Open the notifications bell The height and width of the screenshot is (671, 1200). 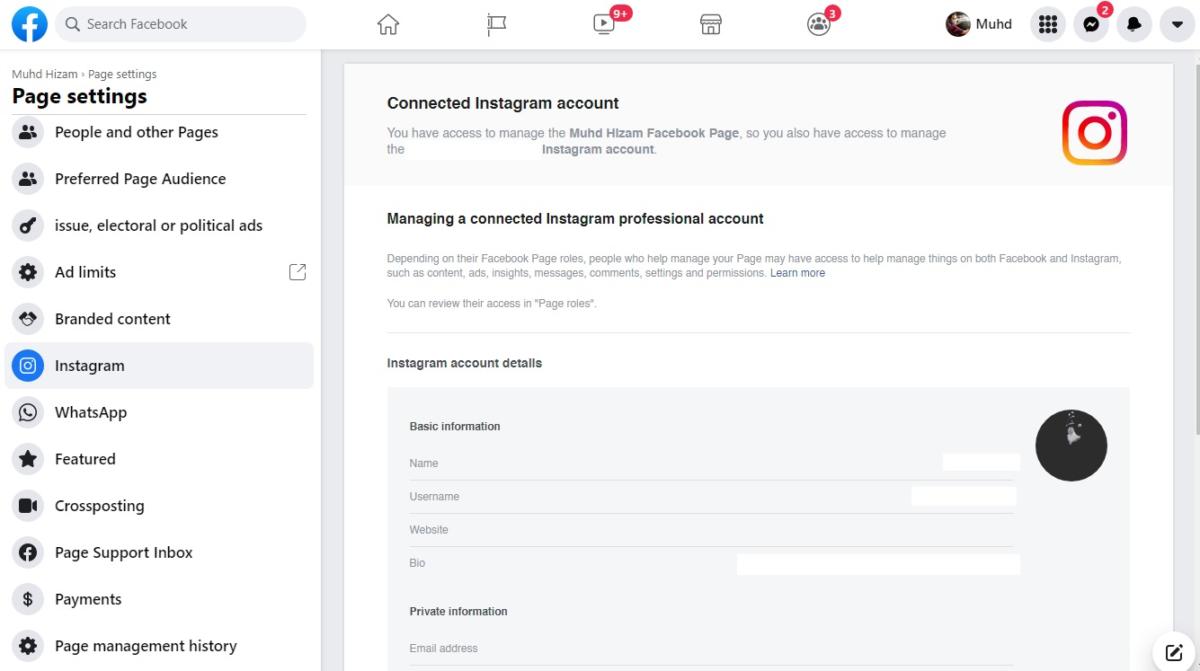pos(1134,24)
